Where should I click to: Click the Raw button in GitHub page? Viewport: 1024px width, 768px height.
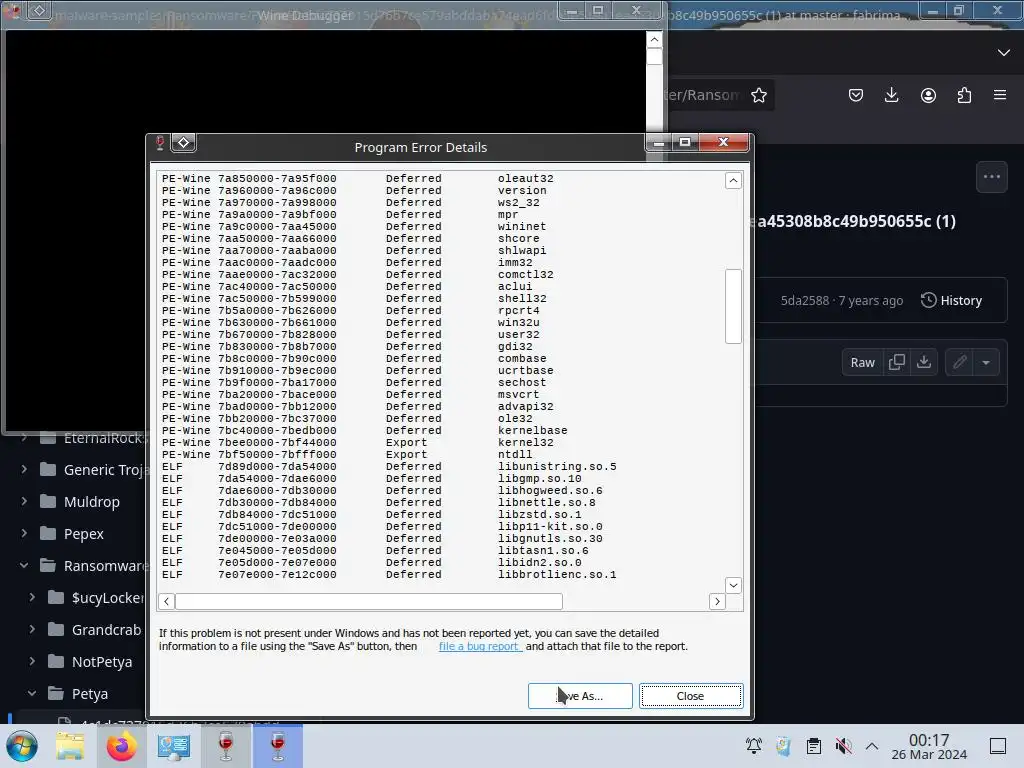[862, 362]
